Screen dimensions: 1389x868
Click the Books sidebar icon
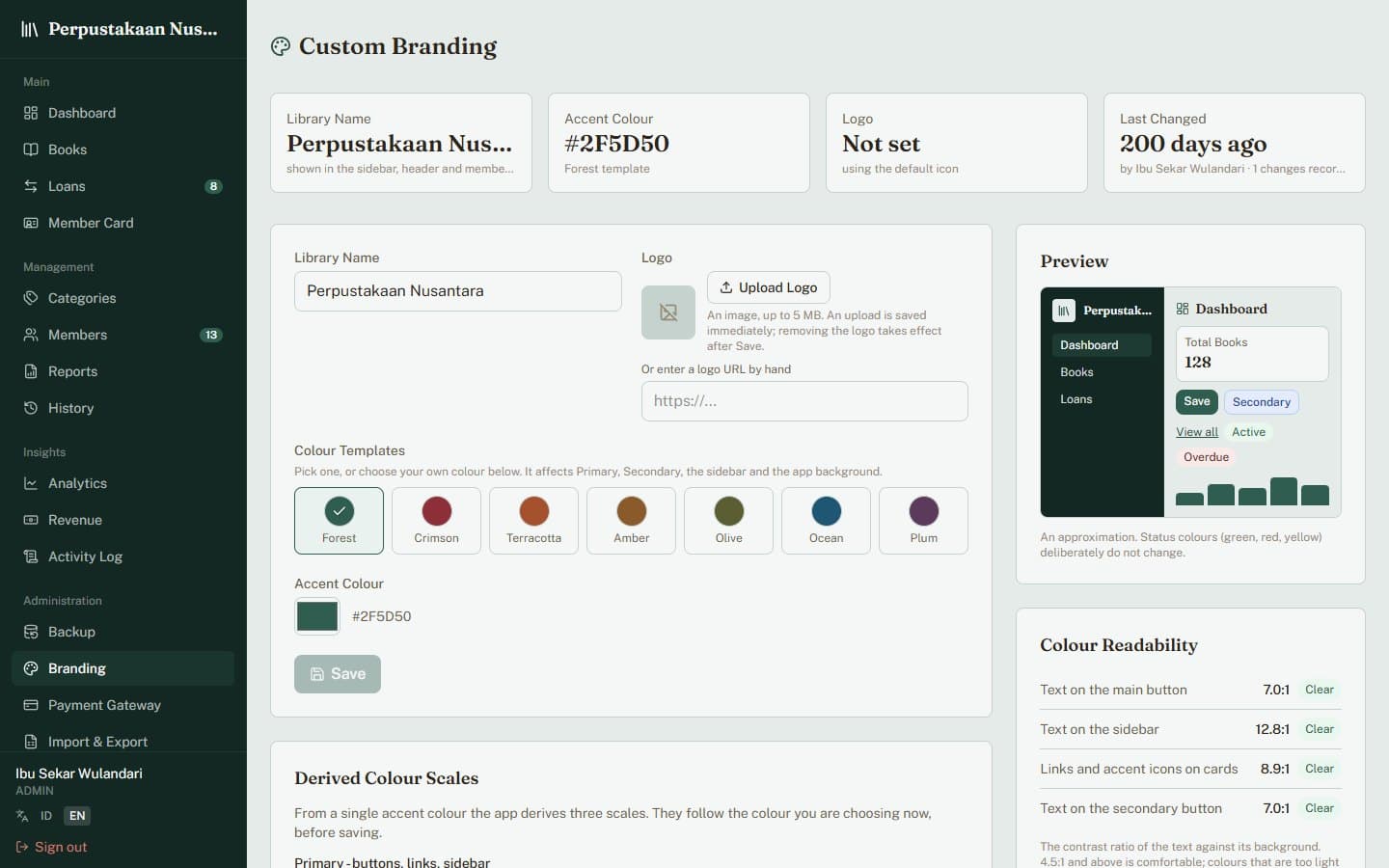pyautogui.click(x=31, y=149)
